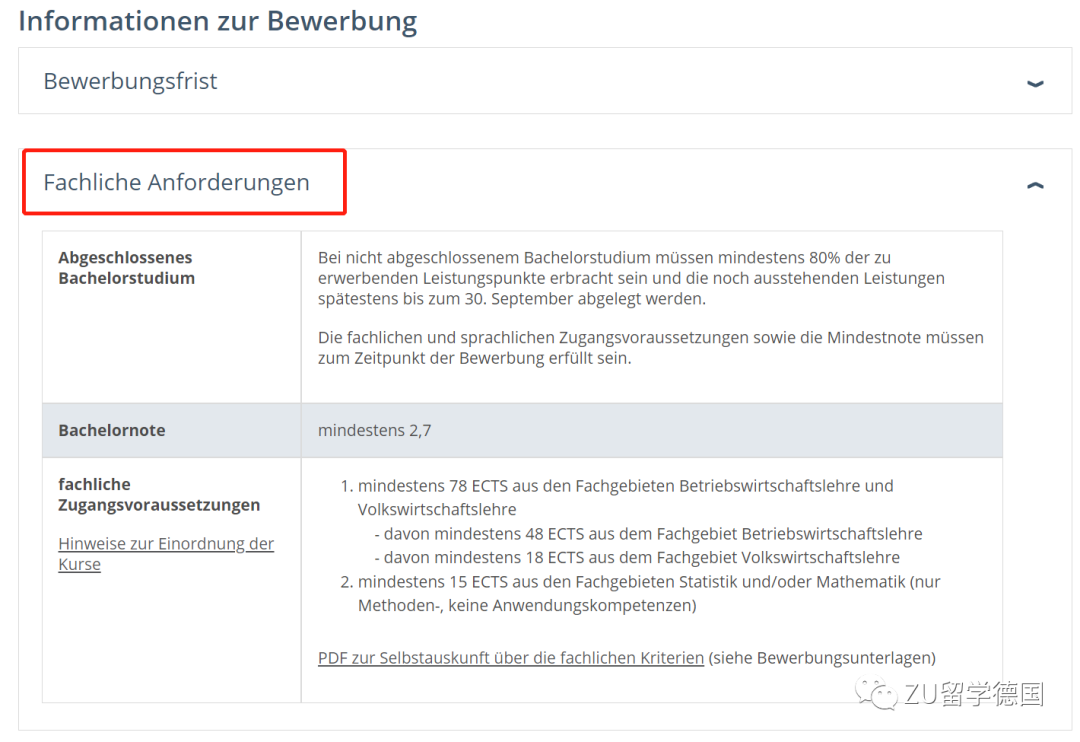
Task: Click the Informationen zur Bewerbung page heading
Action: (218, 21)
